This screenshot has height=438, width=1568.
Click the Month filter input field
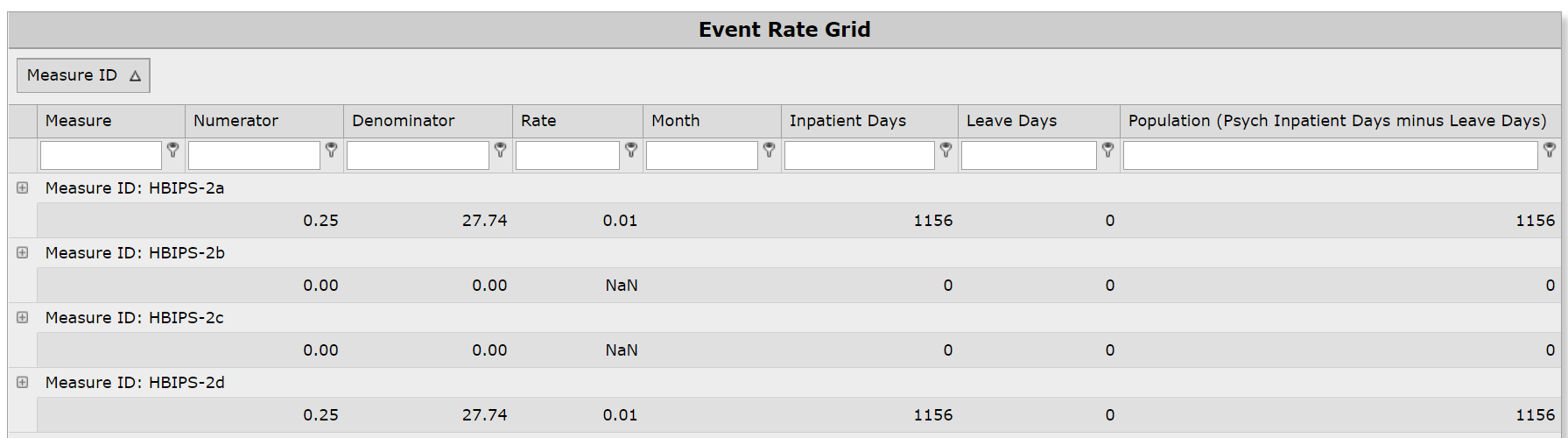[x=701, y=155]
